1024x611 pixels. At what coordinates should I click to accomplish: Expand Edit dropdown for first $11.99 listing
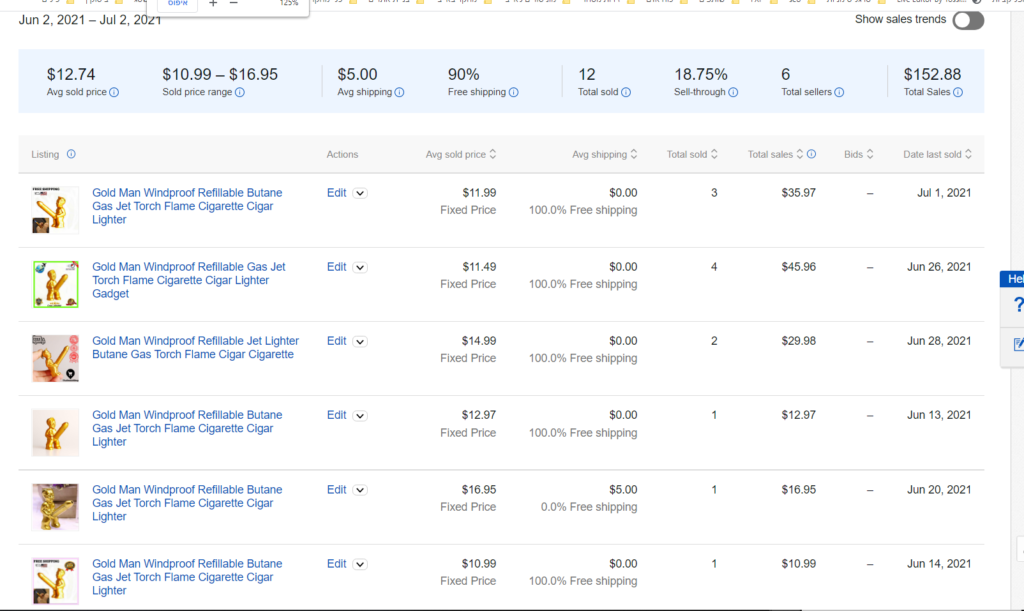[x=360, y=193]
